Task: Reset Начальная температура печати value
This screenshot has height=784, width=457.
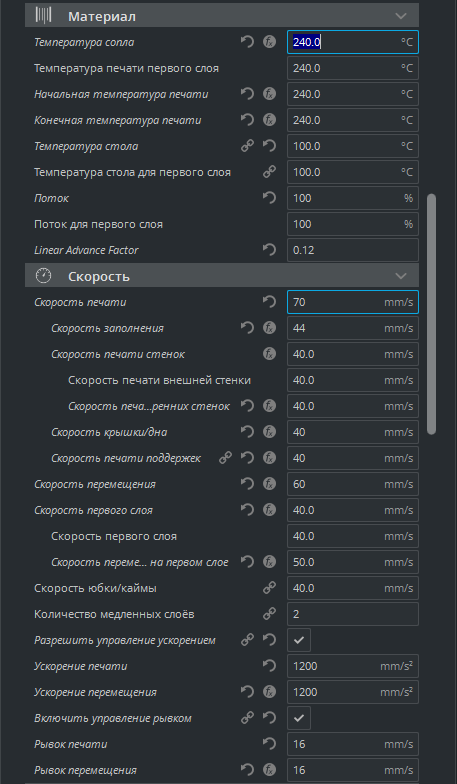Action: [x=248, y=94]
